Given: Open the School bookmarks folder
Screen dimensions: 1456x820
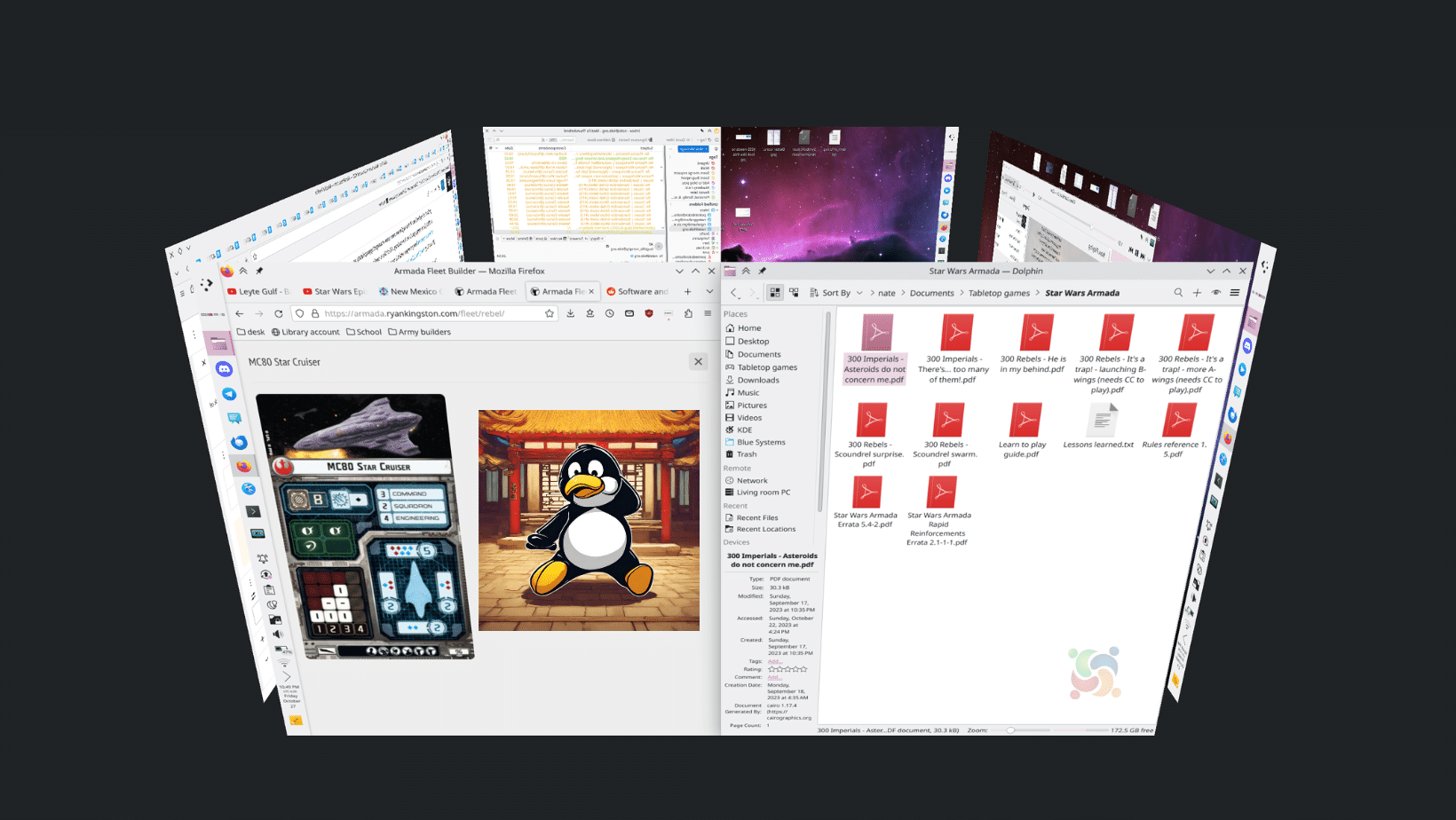Looking at the screenshot, I should [364, 332].
